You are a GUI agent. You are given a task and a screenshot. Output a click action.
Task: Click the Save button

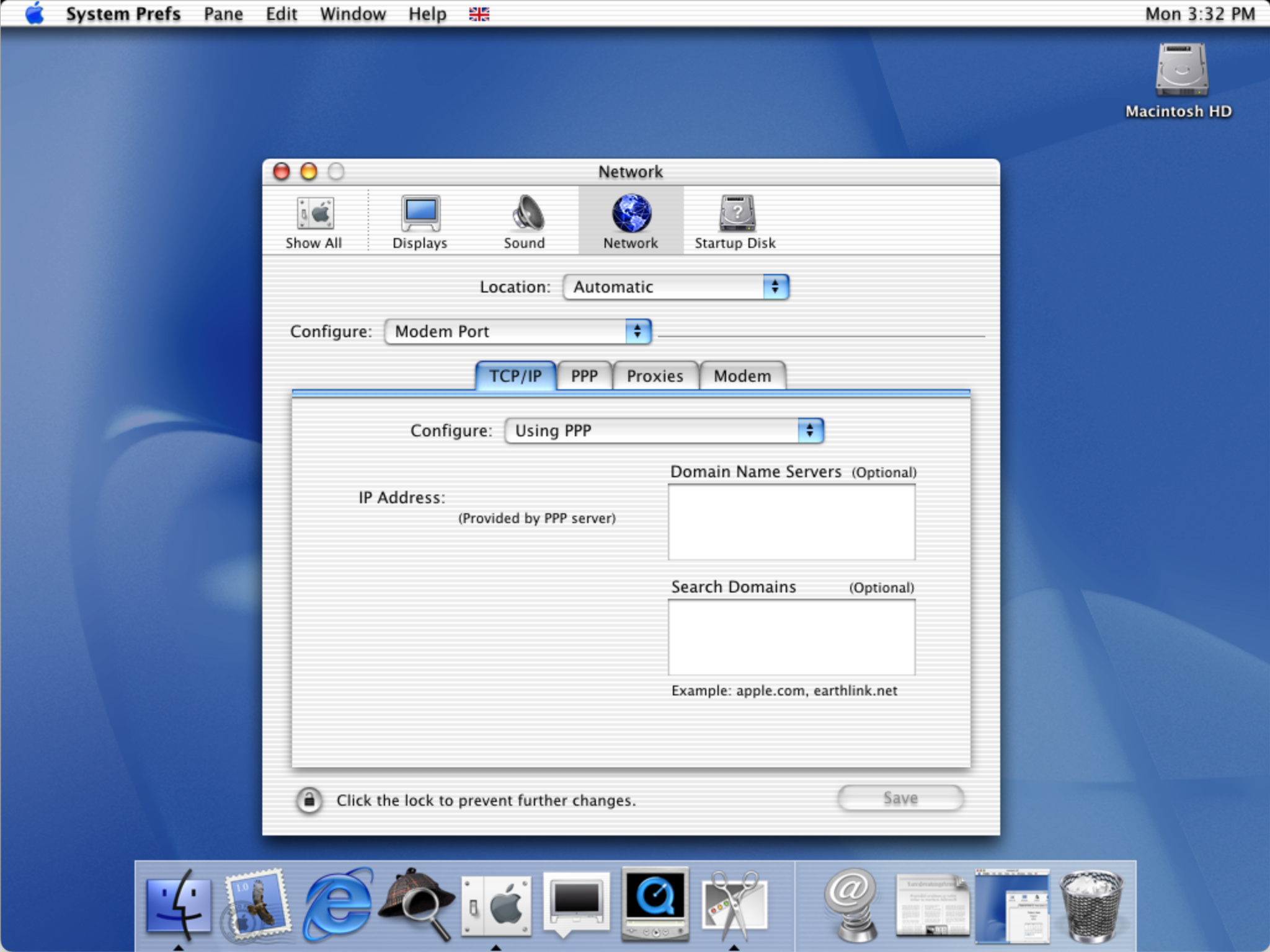(x=900, y=798)
